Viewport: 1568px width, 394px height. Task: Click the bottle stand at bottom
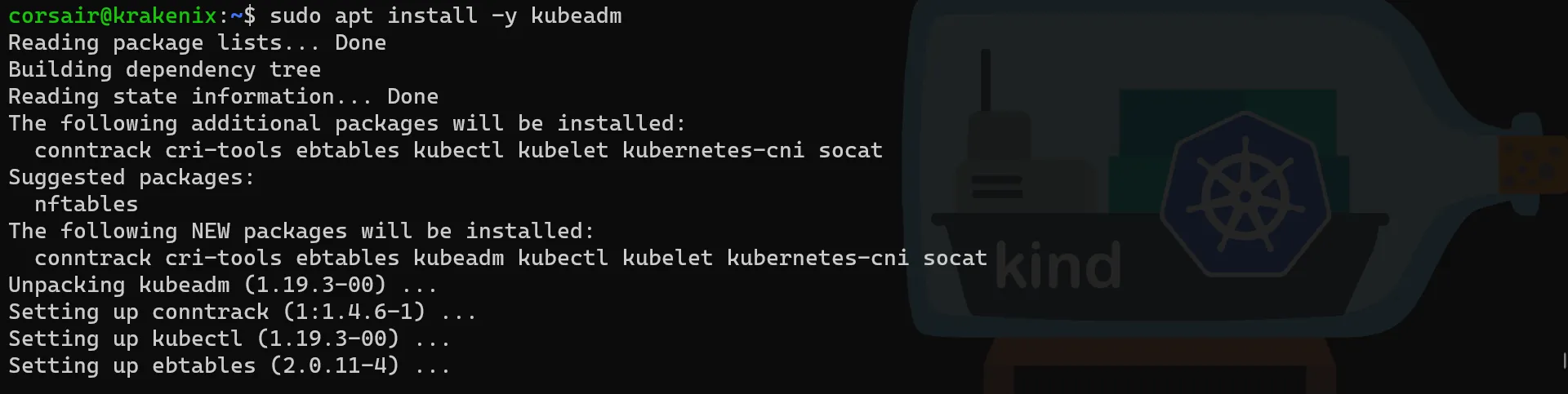tap(1160, 367)
